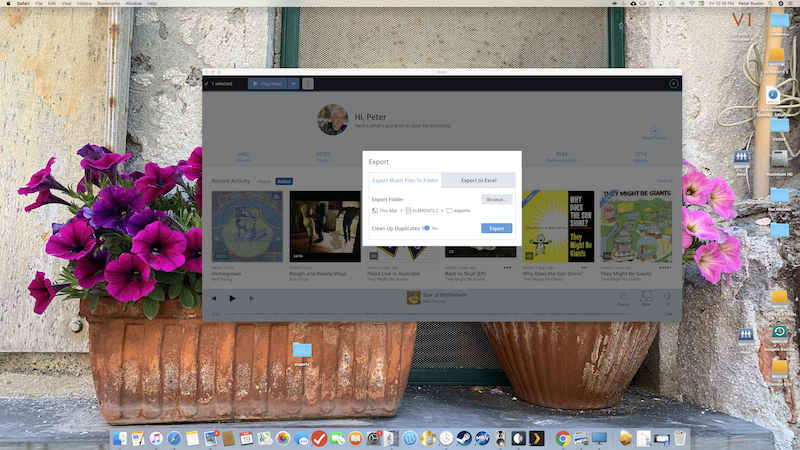Open the Homegrown album cover
800x450 pixels.
click(247, 227)
